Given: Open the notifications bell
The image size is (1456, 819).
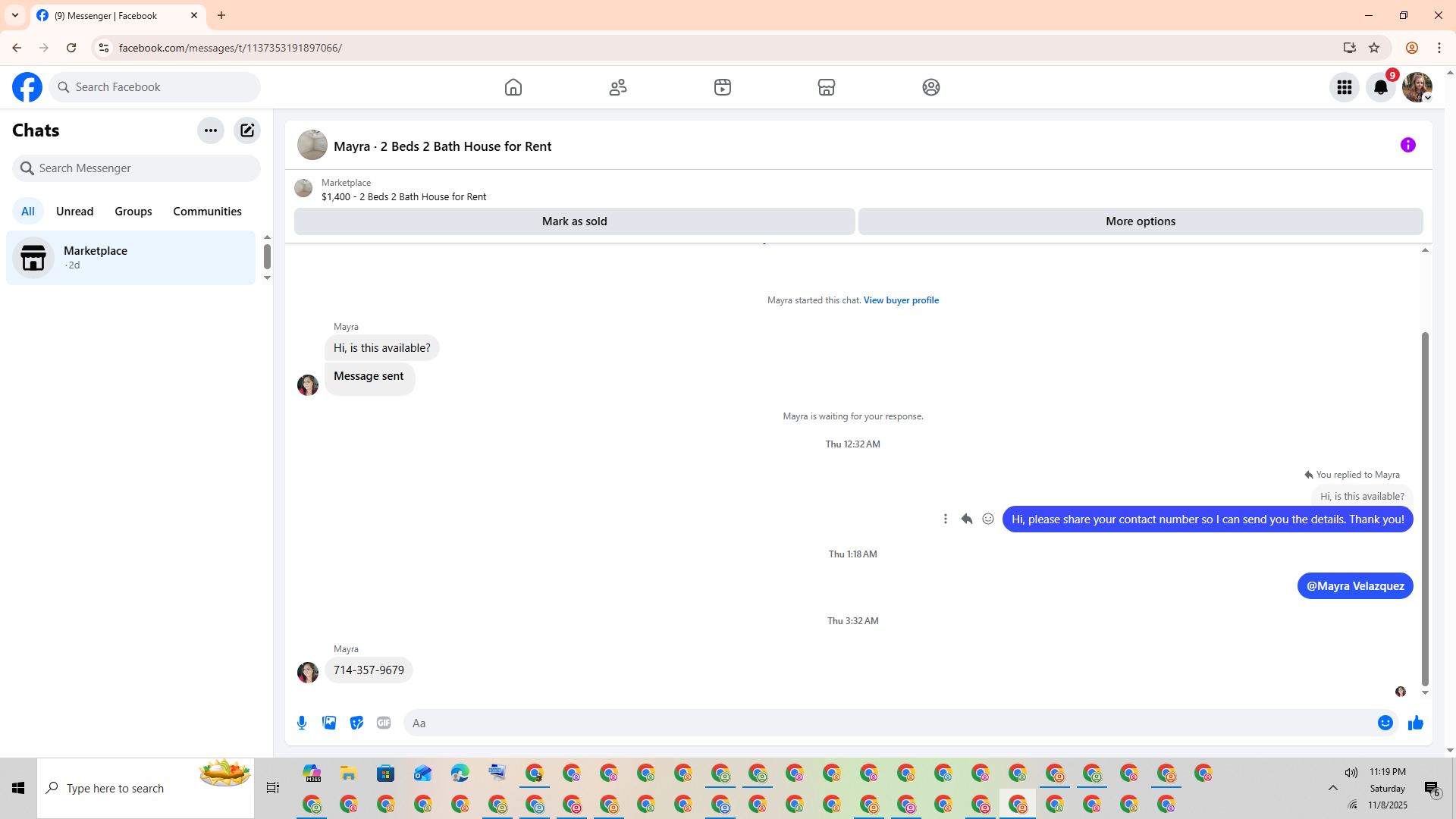Looking at the screenshot, I should coord(1380,87).
